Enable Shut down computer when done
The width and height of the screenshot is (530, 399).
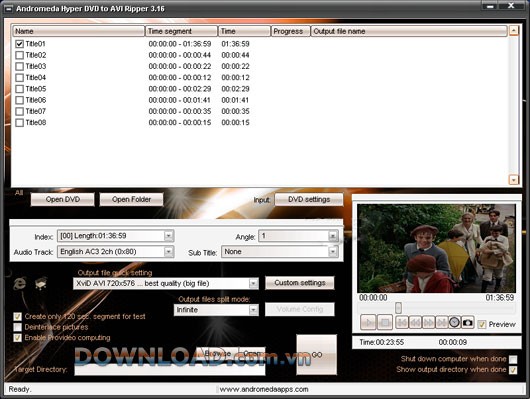click(513, 359)
